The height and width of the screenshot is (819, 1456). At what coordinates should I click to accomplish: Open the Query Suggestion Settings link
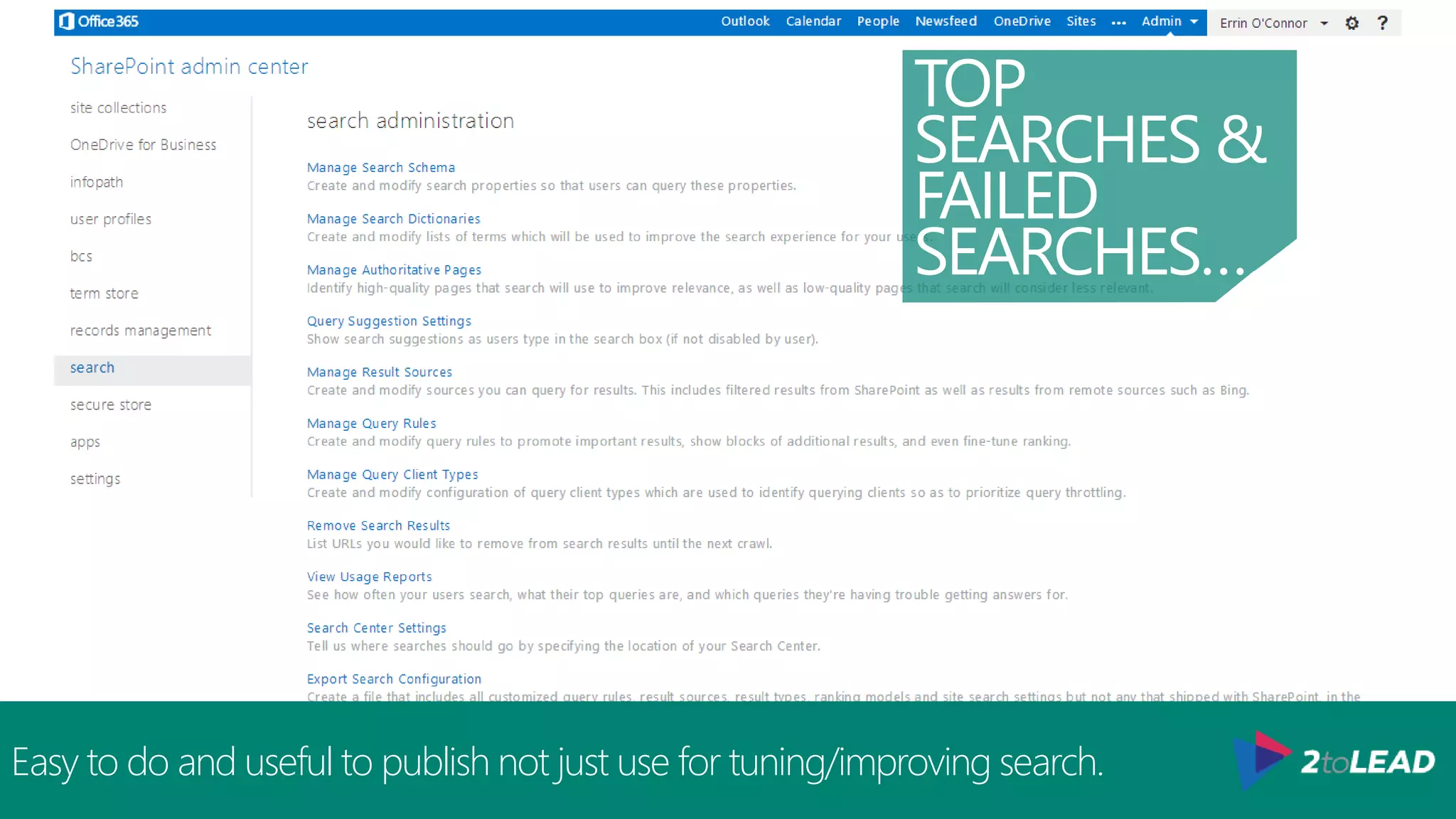(389, 321)
